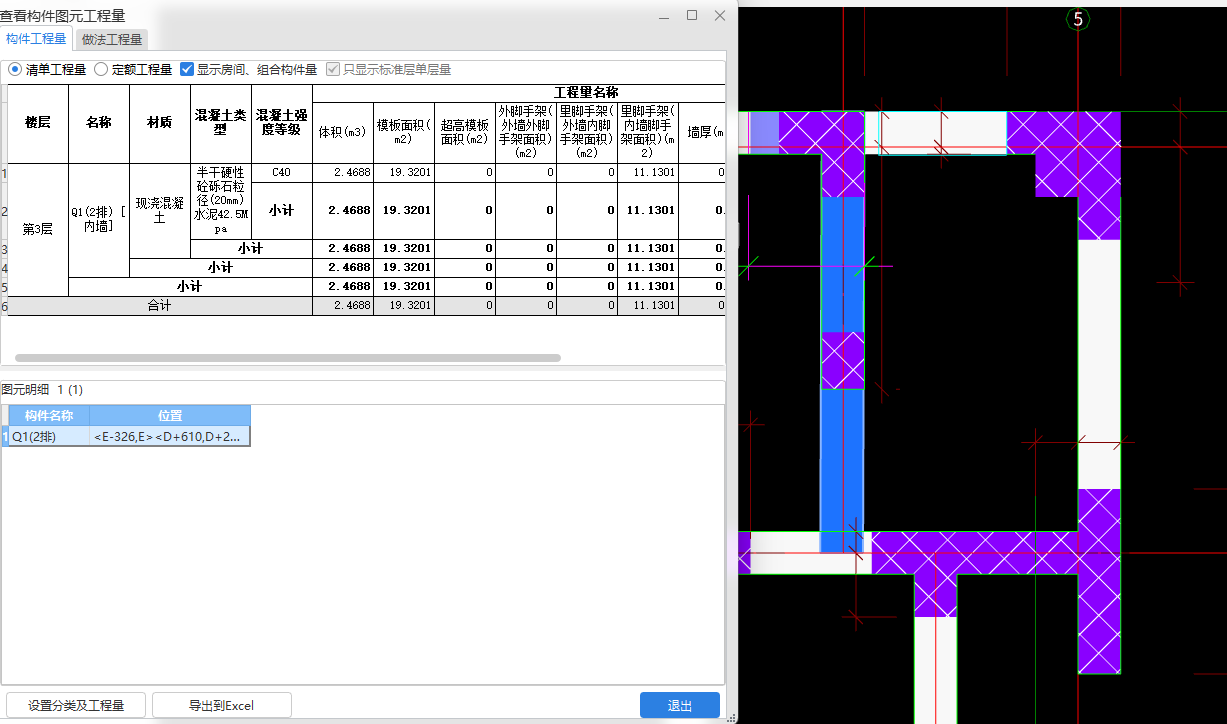Viewport: 1227px width, 724px height.
Task: Select the 定额工程量 radio button
Action: 133,70
